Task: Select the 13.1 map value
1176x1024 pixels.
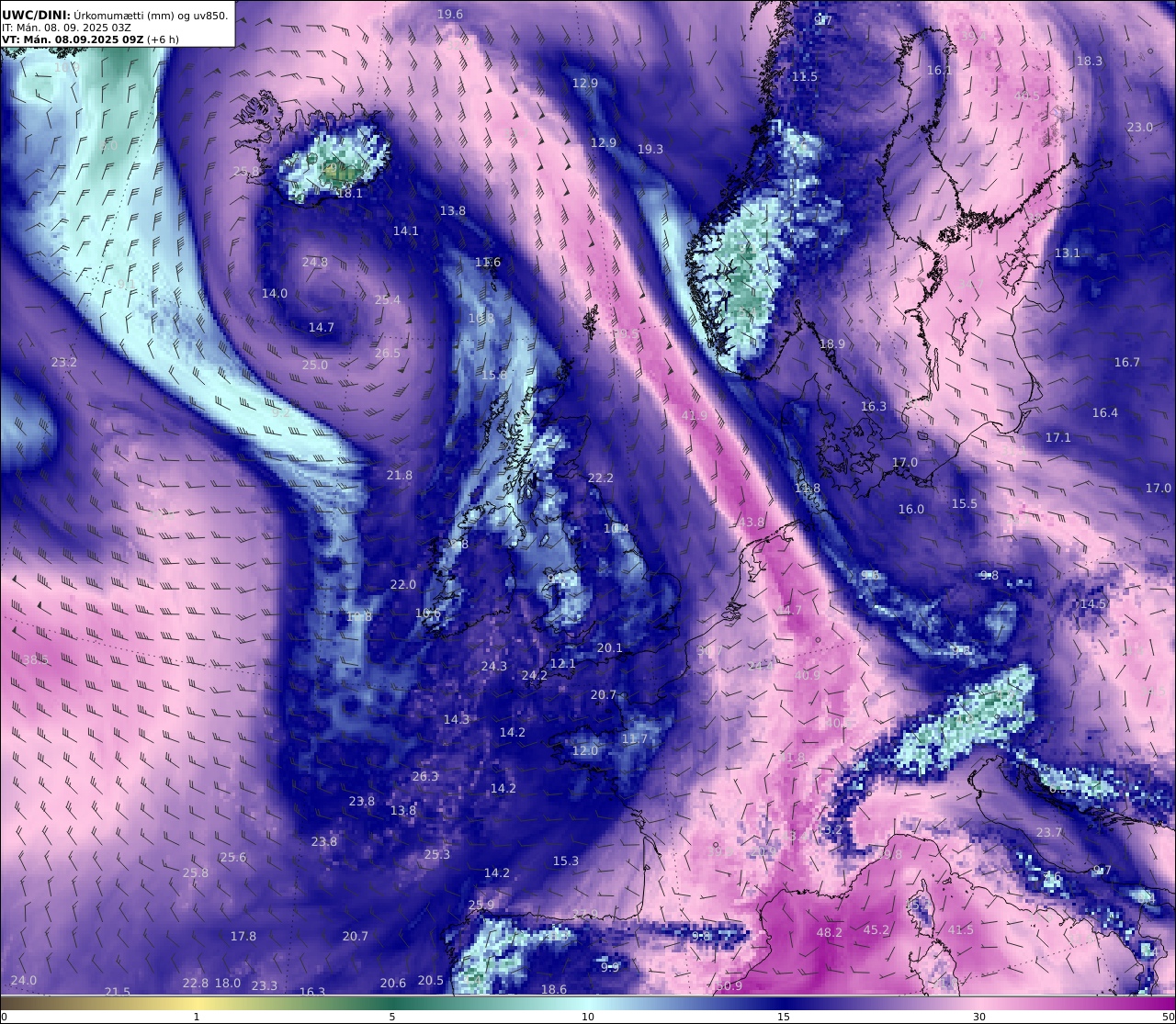Action: tap(1067, 253)
